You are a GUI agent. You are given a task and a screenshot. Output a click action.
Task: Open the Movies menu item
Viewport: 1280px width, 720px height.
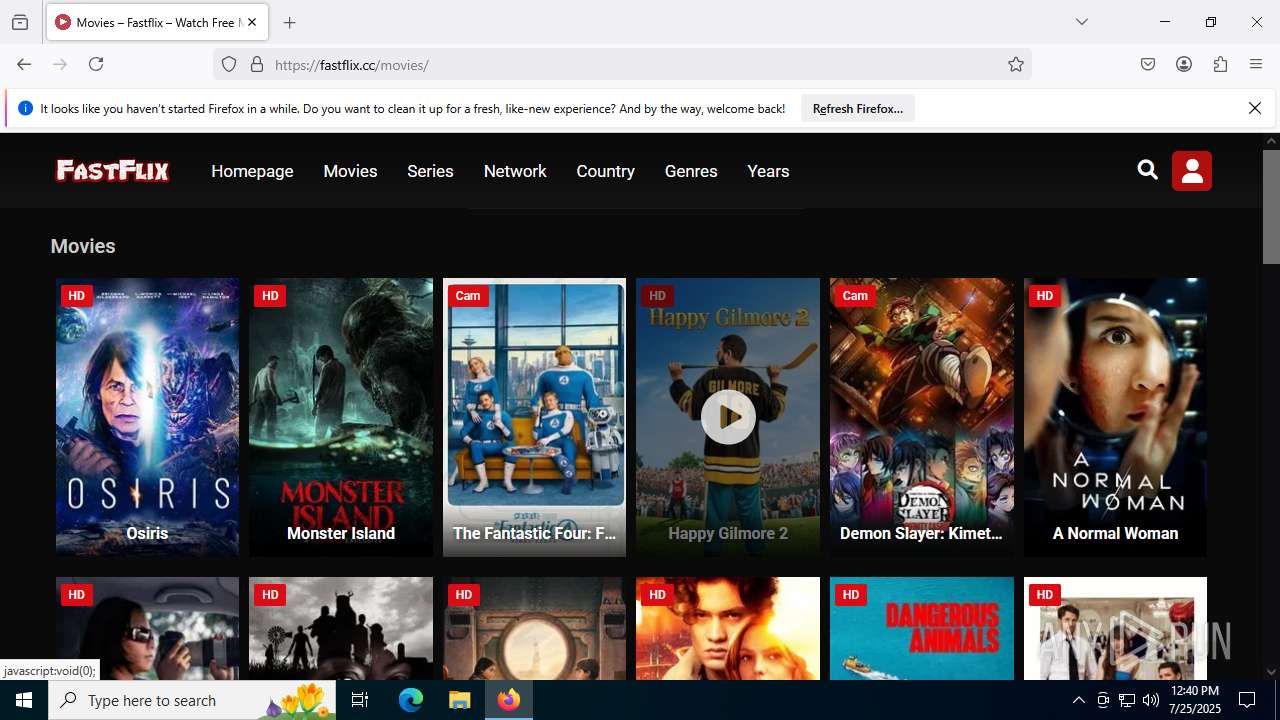click(350, 171)
